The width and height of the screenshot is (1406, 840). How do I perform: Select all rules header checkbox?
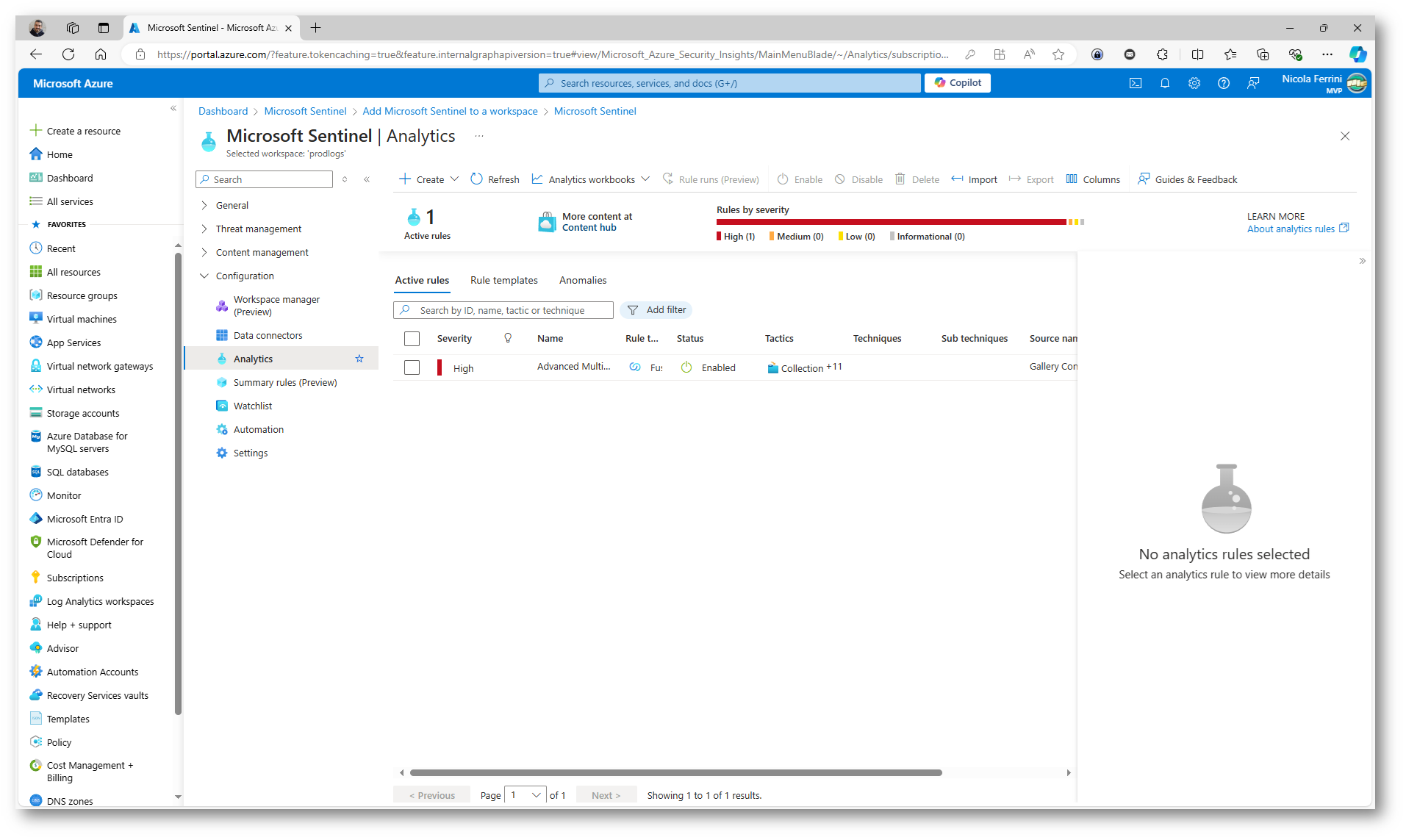(412, 339)
